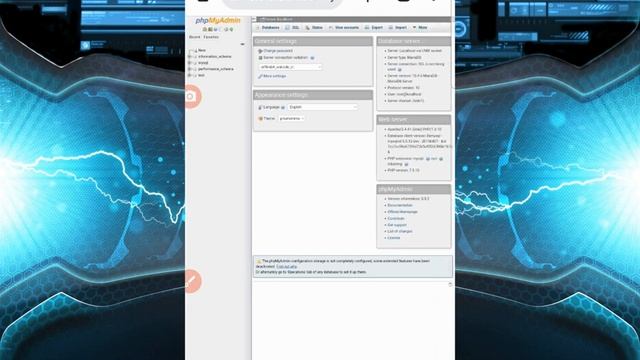This screenshot has width=640, height=360.
Task: Click the collapse-all icon above database tree
Action: (242, 44)
